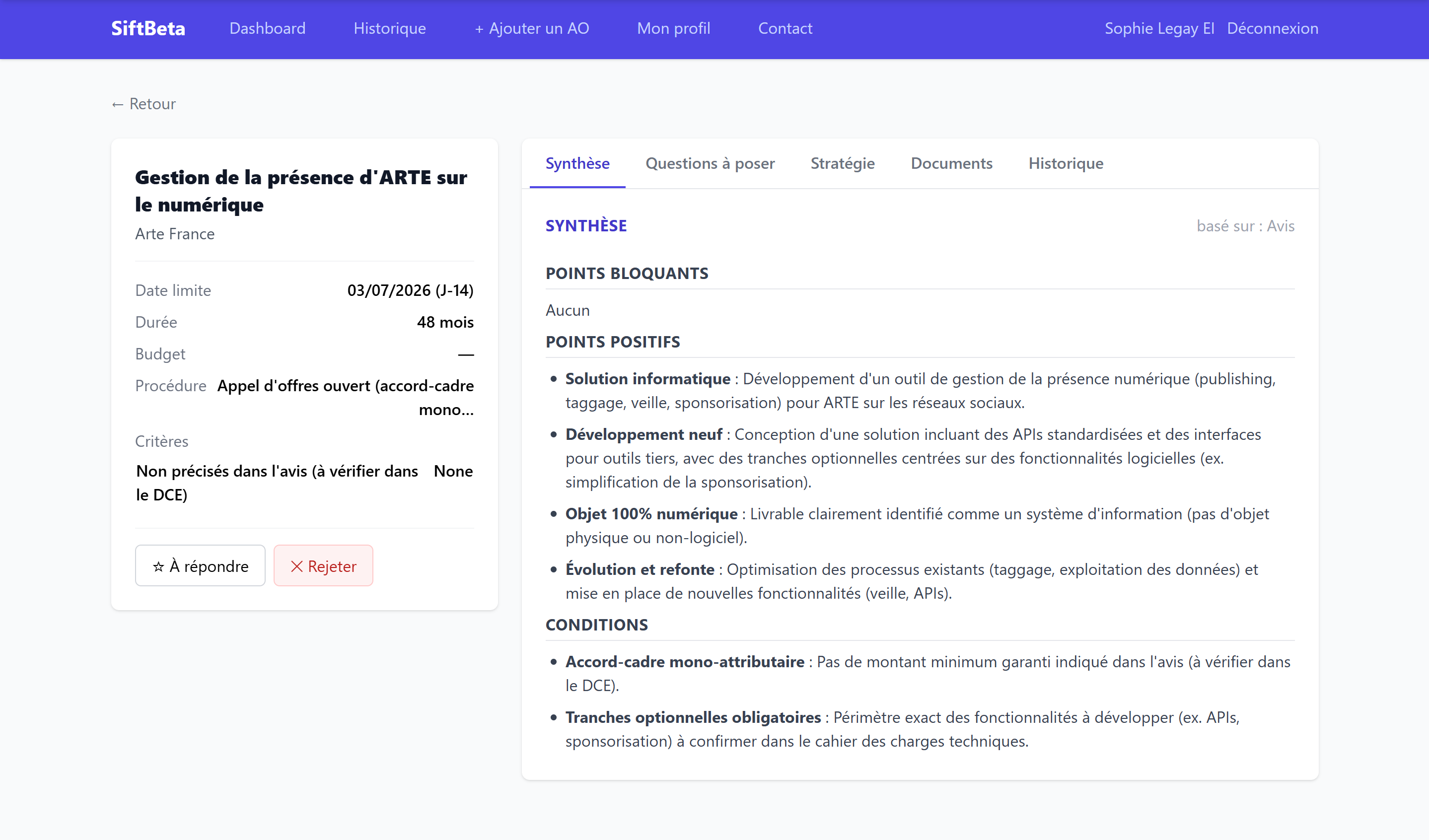Screen dimensions: 1429x840
Task: Click the Solution informatique bullet
Action: pyautogui.click(x=921, y=391)
